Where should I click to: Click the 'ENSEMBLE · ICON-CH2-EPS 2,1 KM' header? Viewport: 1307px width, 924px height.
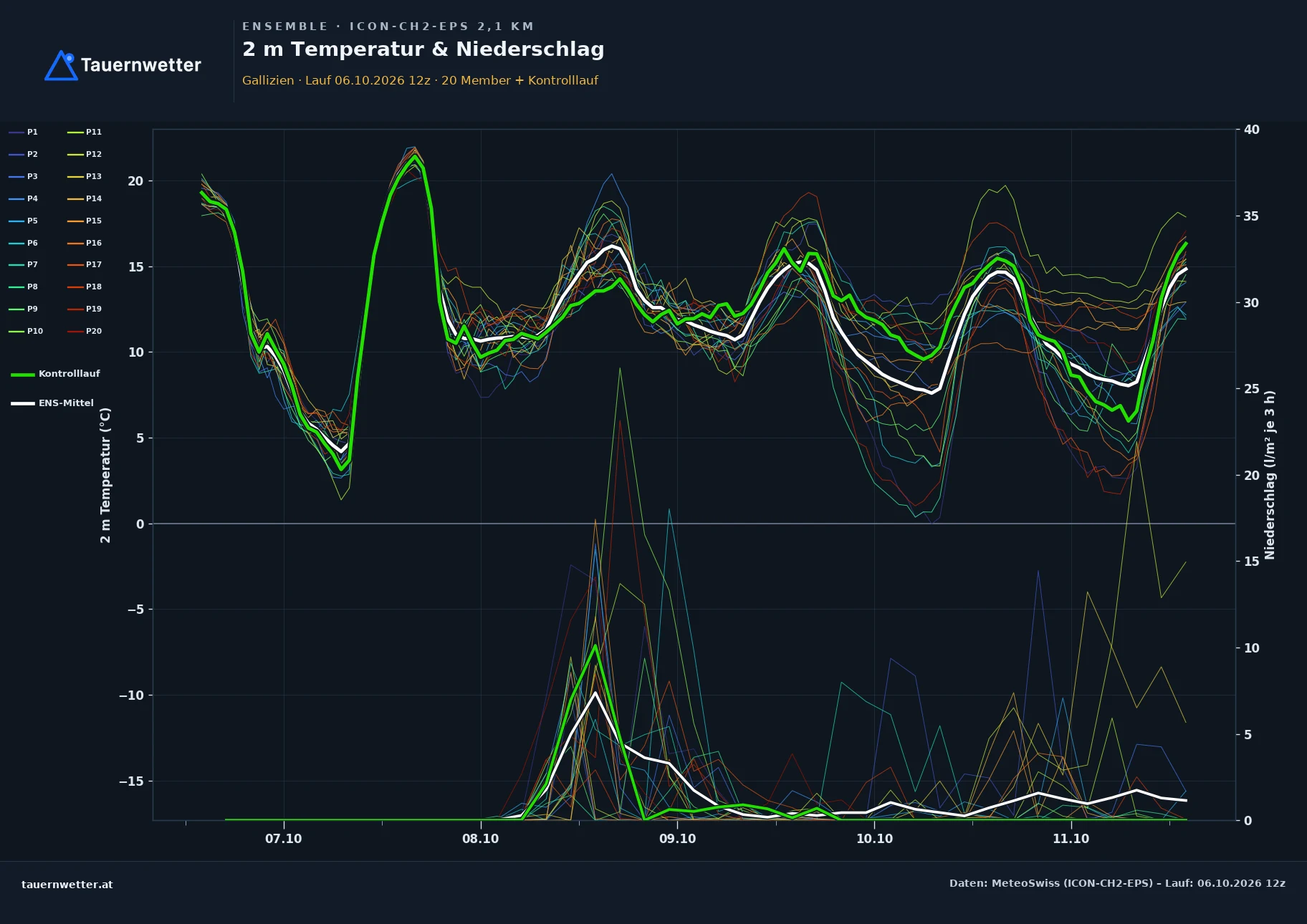(388, 27)
